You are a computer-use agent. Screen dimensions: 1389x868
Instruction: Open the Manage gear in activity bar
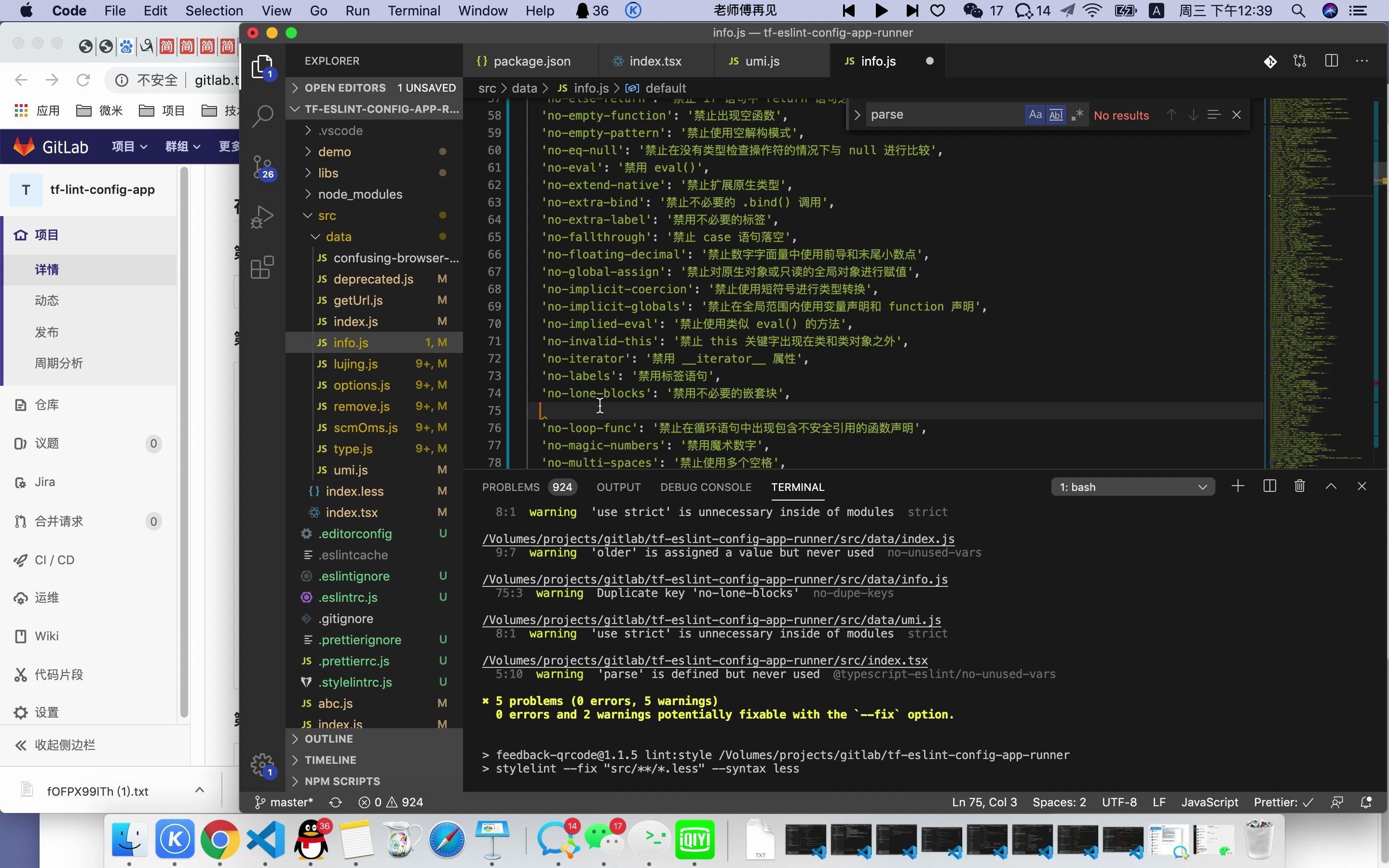click(x=262, y=765)
